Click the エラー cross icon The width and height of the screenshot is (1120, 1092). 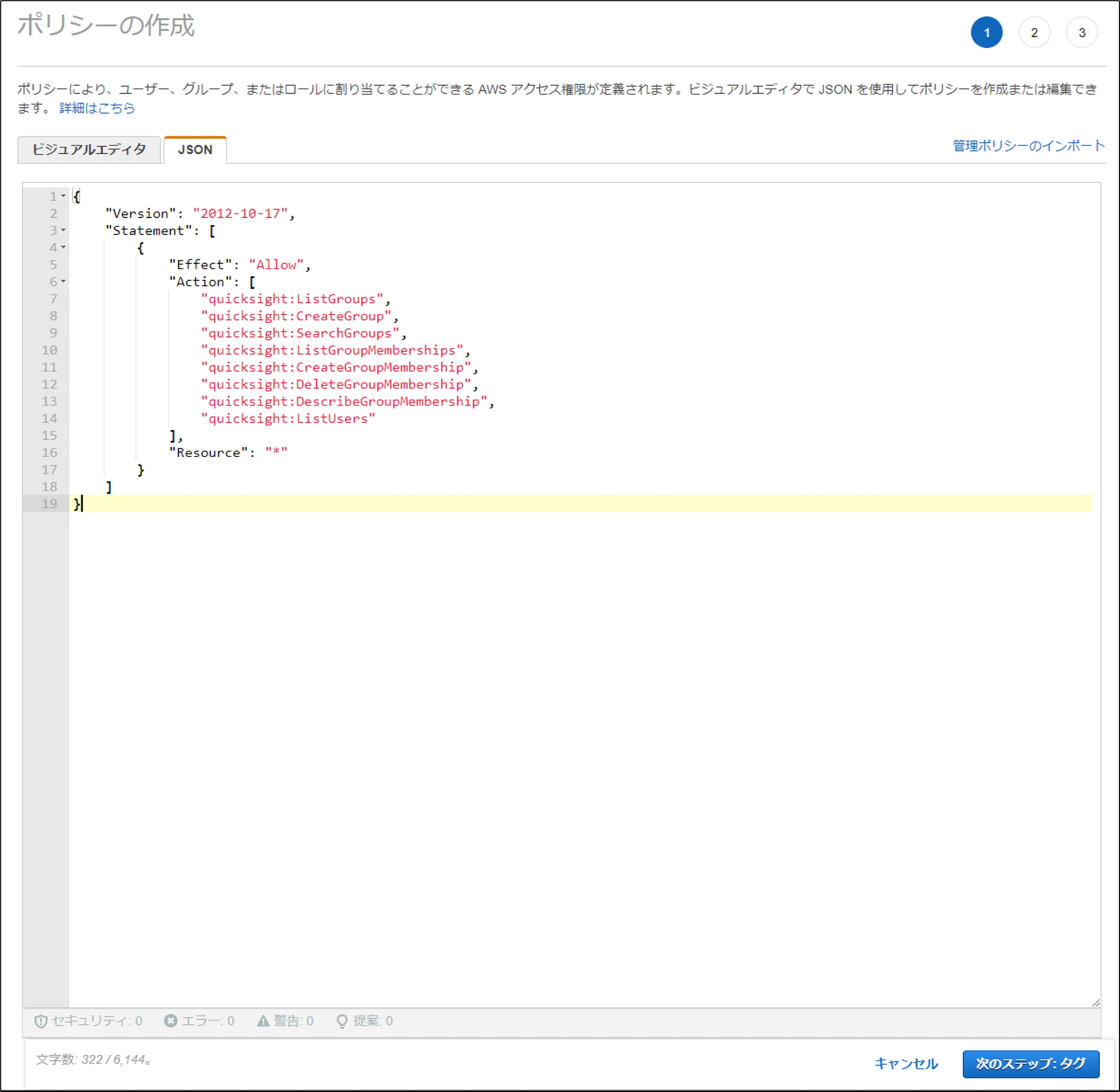pos(171,1020)
